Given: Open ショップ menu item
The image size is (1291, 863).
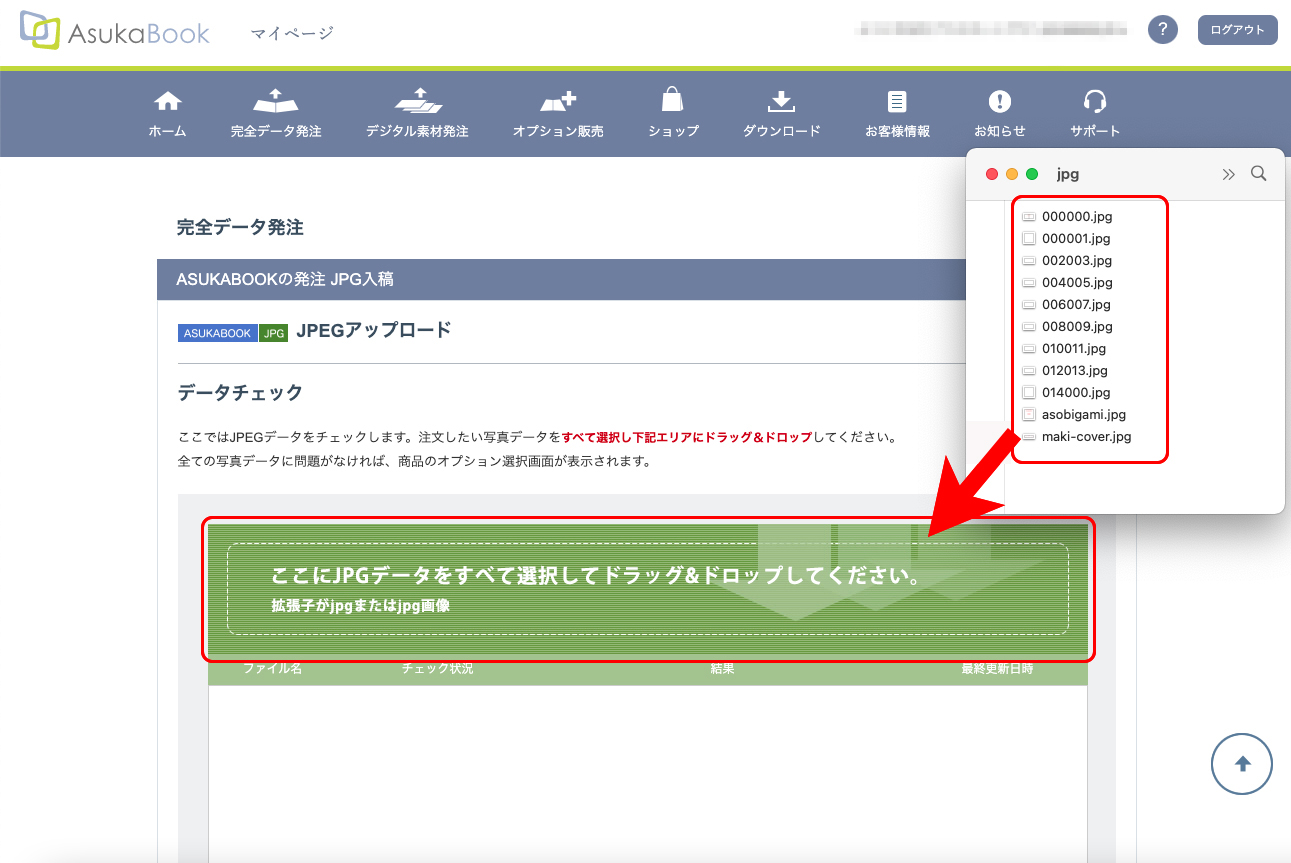Looking at the screenshot, I should tap(673, 114).
